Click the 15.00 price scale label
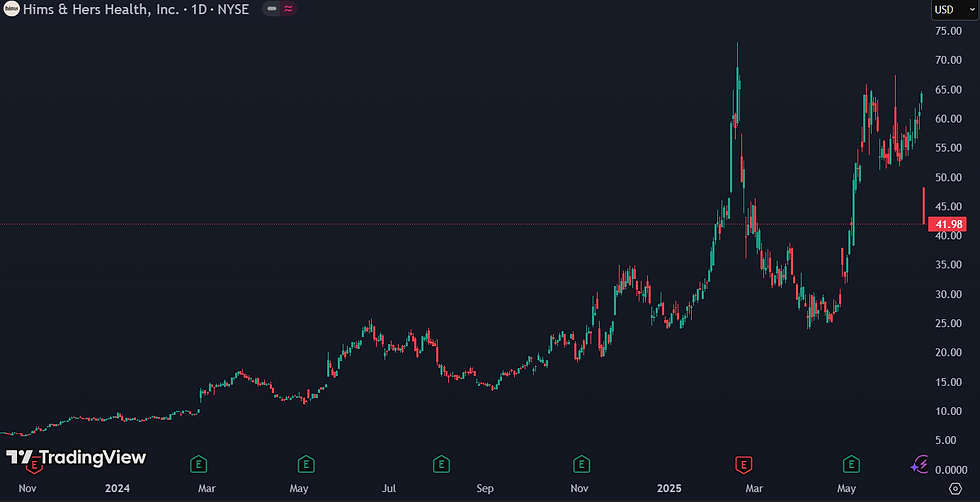Screen dimensions: 980x502 point(948,381)
